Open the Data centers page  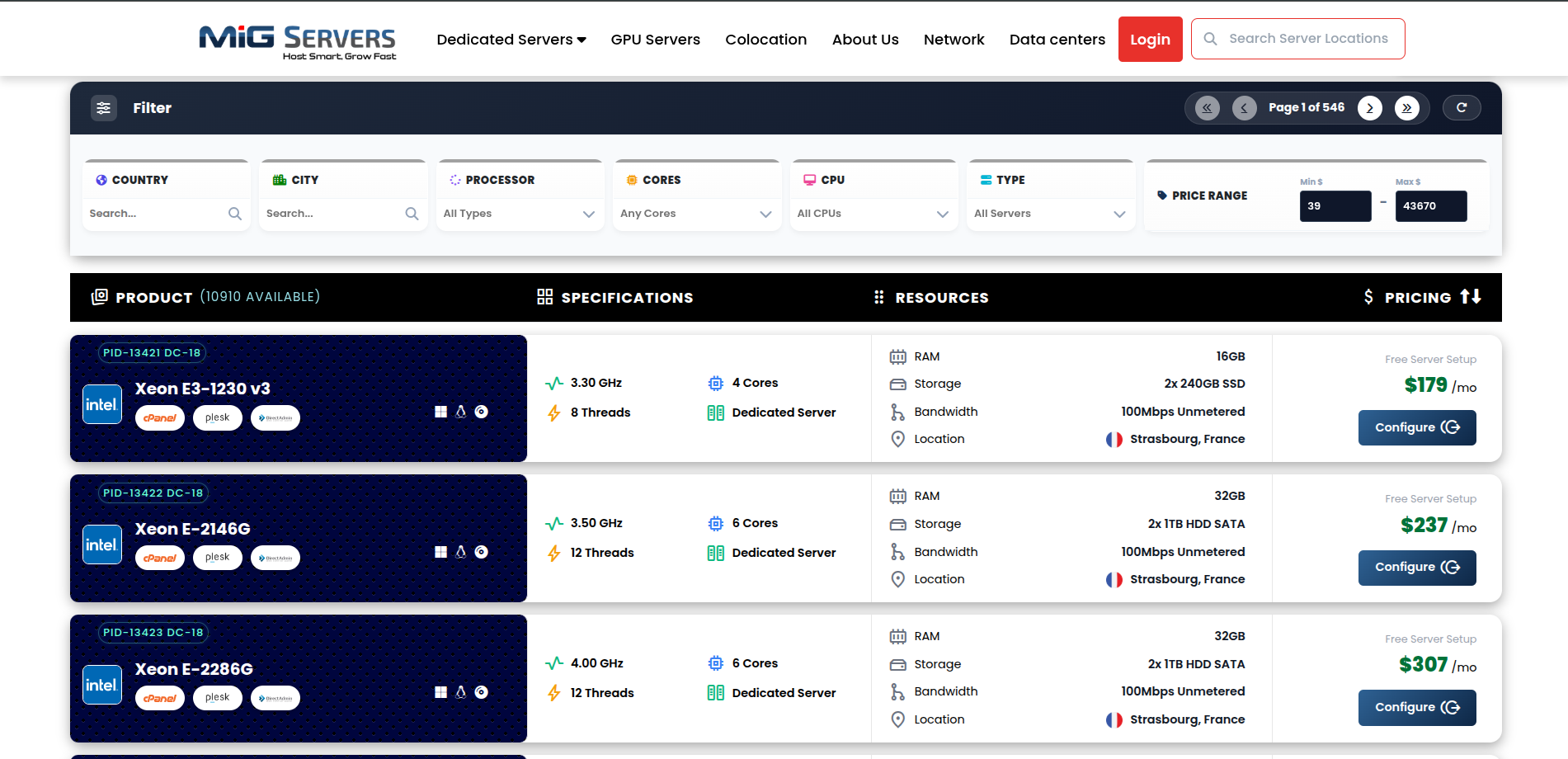pyautogui.click(x=1057, y=39)
